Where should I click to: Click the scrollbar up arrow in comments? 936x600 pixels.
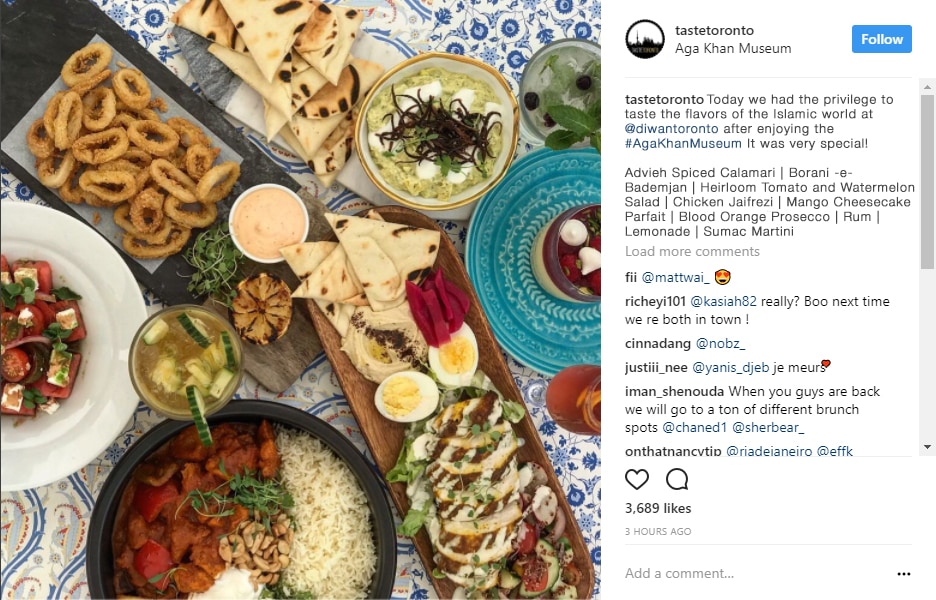tap(927, 87)
